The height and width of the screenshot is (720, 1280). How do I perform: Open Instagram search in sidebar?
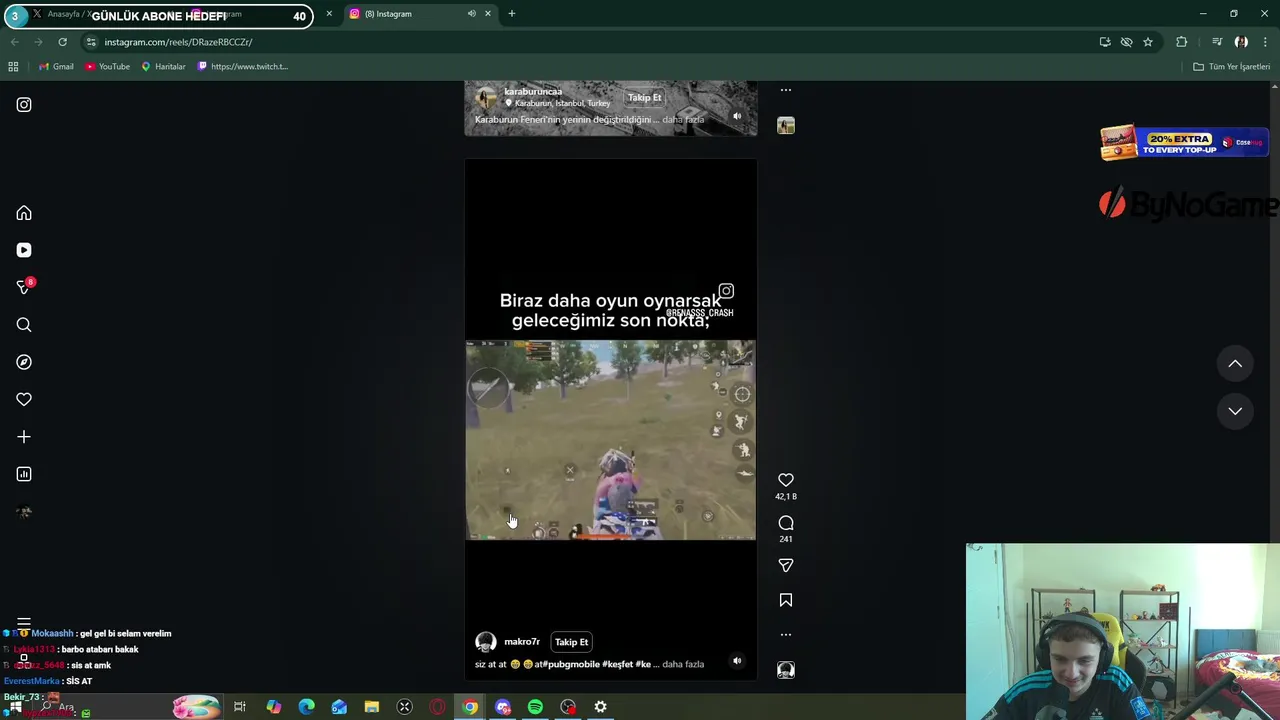tap(24, 325)
